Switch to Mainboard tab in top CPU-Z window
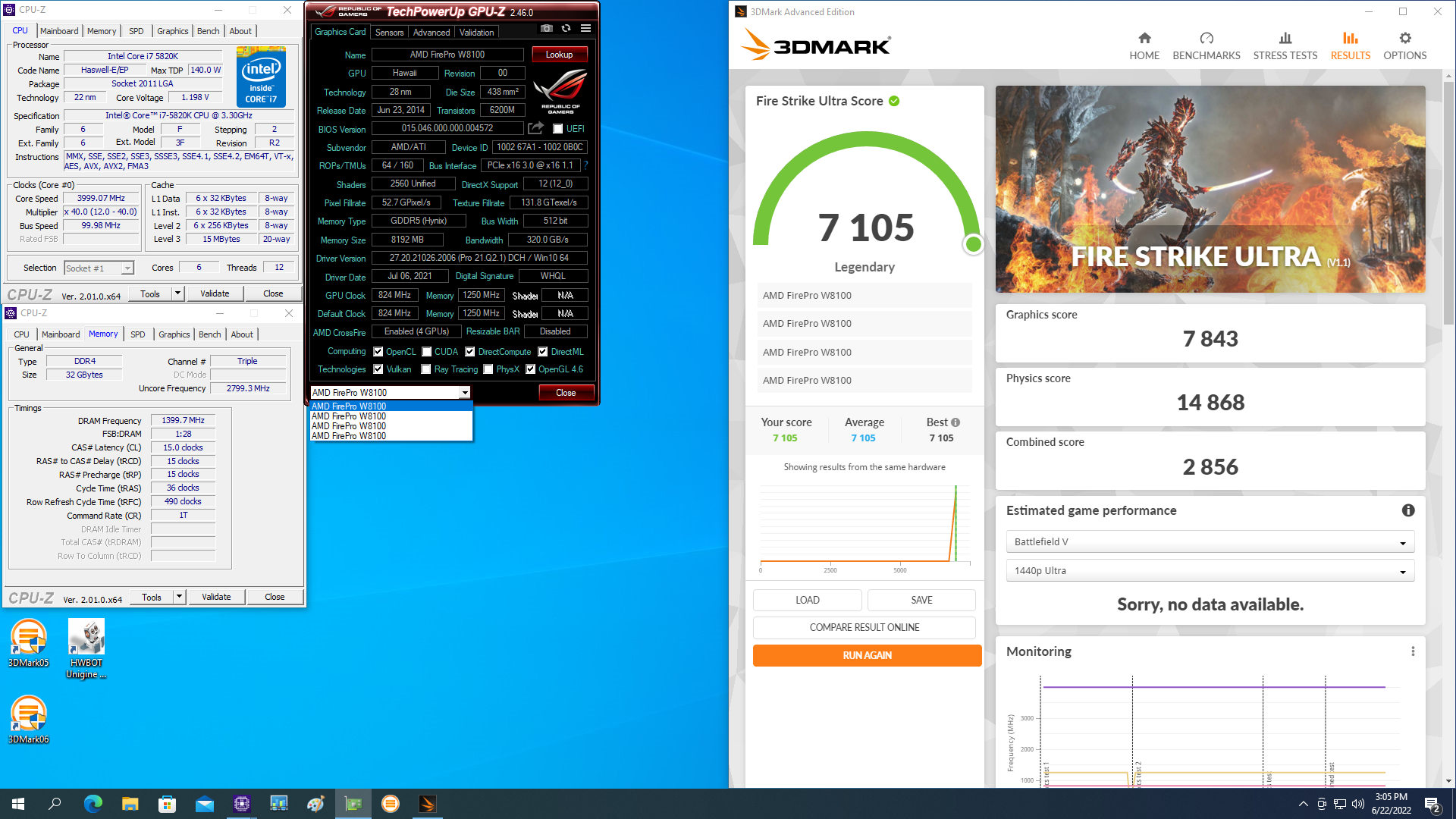1456x819 pixels. pyautogui.click(x=59, y=31)
